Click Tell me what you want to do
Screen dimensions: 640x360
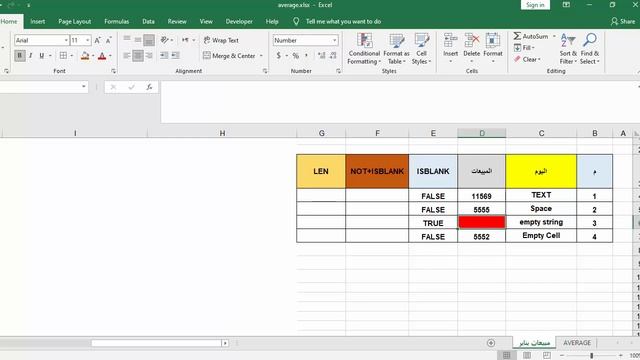click(x=343, y=22)
